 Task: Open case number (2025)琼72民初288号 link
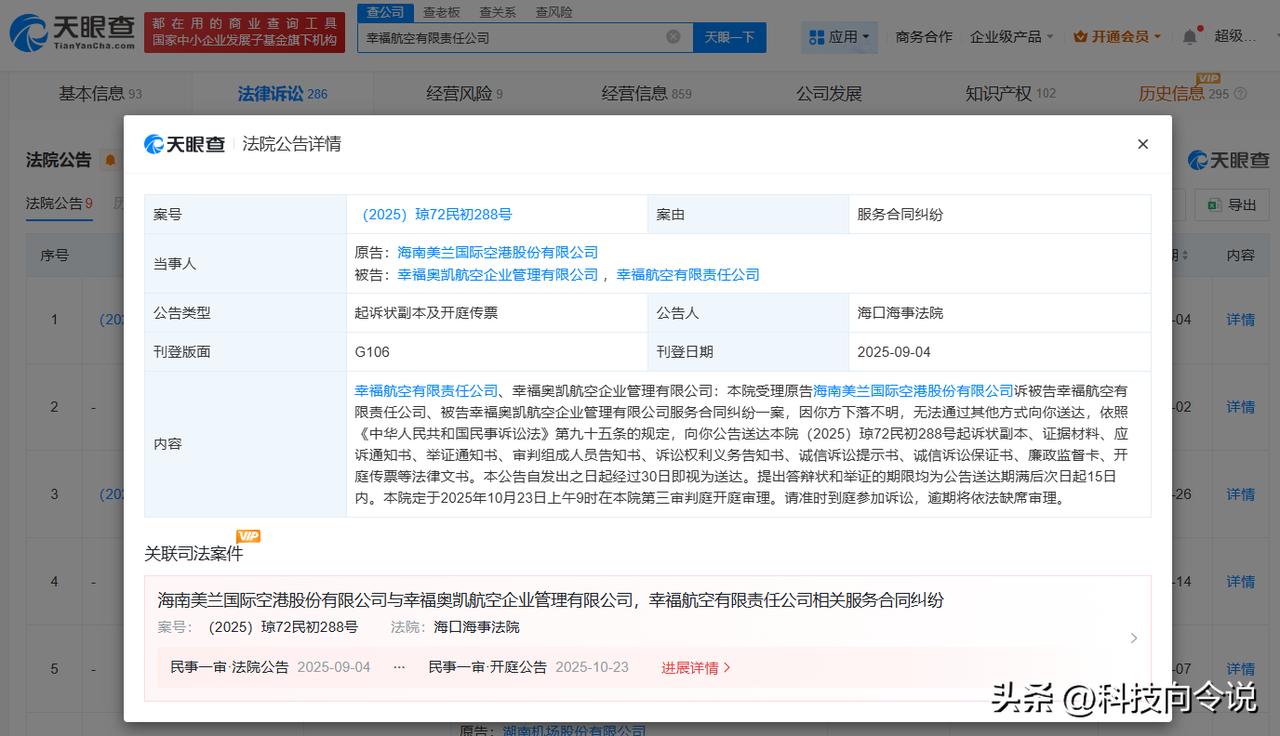[436, 214]
